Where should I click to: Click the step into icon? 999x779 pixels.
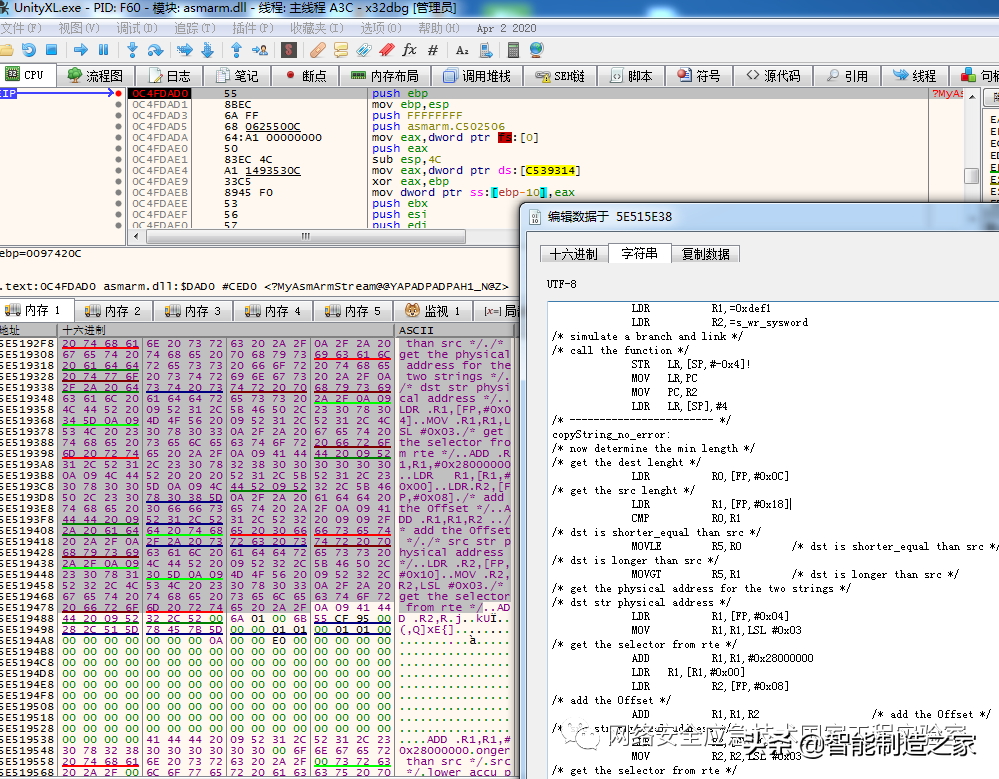point(132,50)
